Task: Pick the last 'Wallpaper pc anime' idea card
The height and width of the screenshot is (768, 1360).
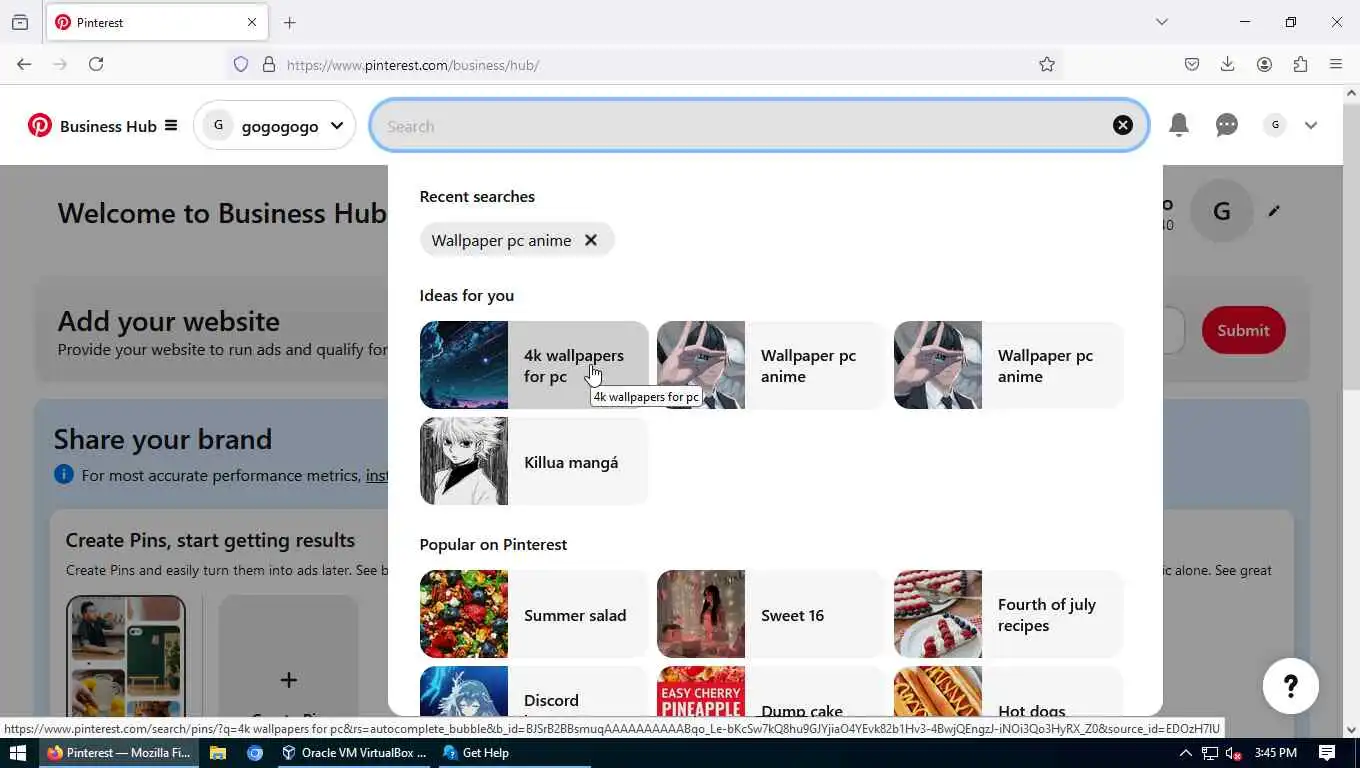Action: click(x=1008, y=365)
